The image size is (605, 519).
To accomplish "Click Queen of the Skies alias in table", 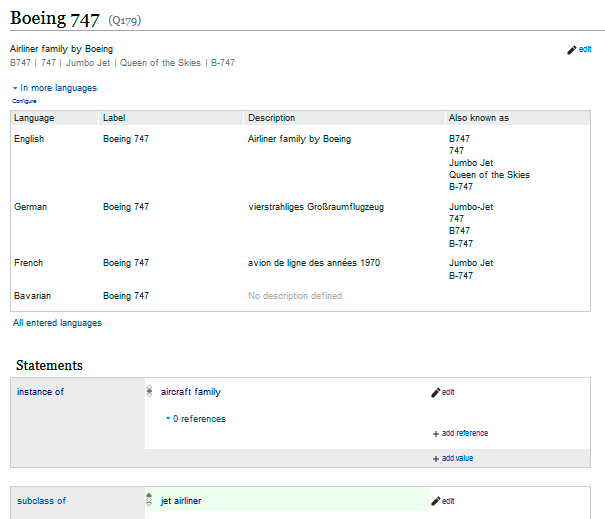I will pyautogui.click(x=489, y=175).
